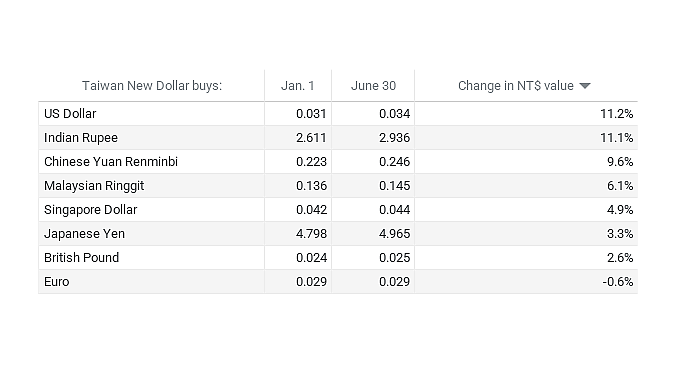Click the Taiwan New Dollar buys header

pyautogui.click(x=152, y=86)
